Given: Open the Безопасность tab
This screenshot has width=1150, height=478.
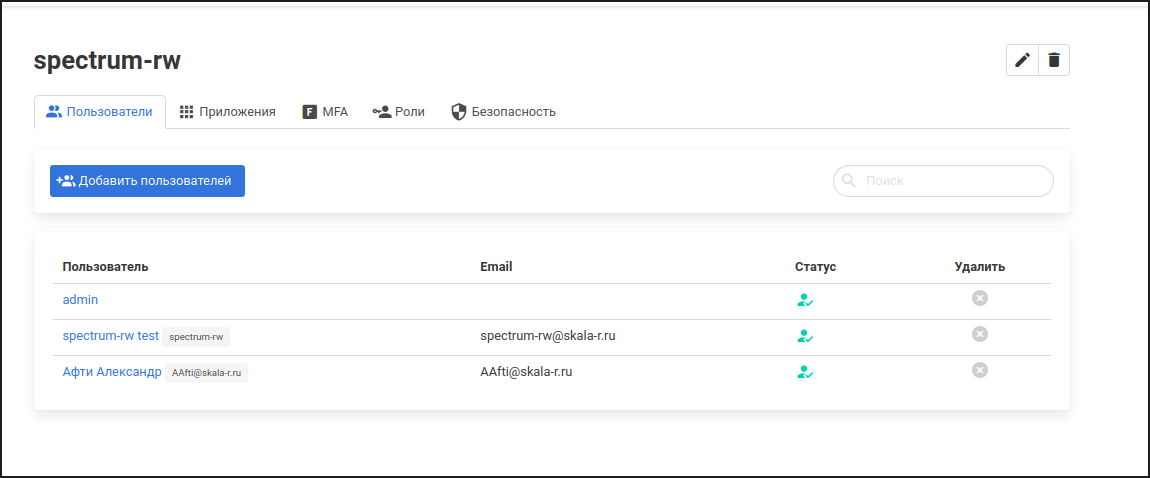Looking at the screenshot, I should pyautogui.click(x=503, y=112).
